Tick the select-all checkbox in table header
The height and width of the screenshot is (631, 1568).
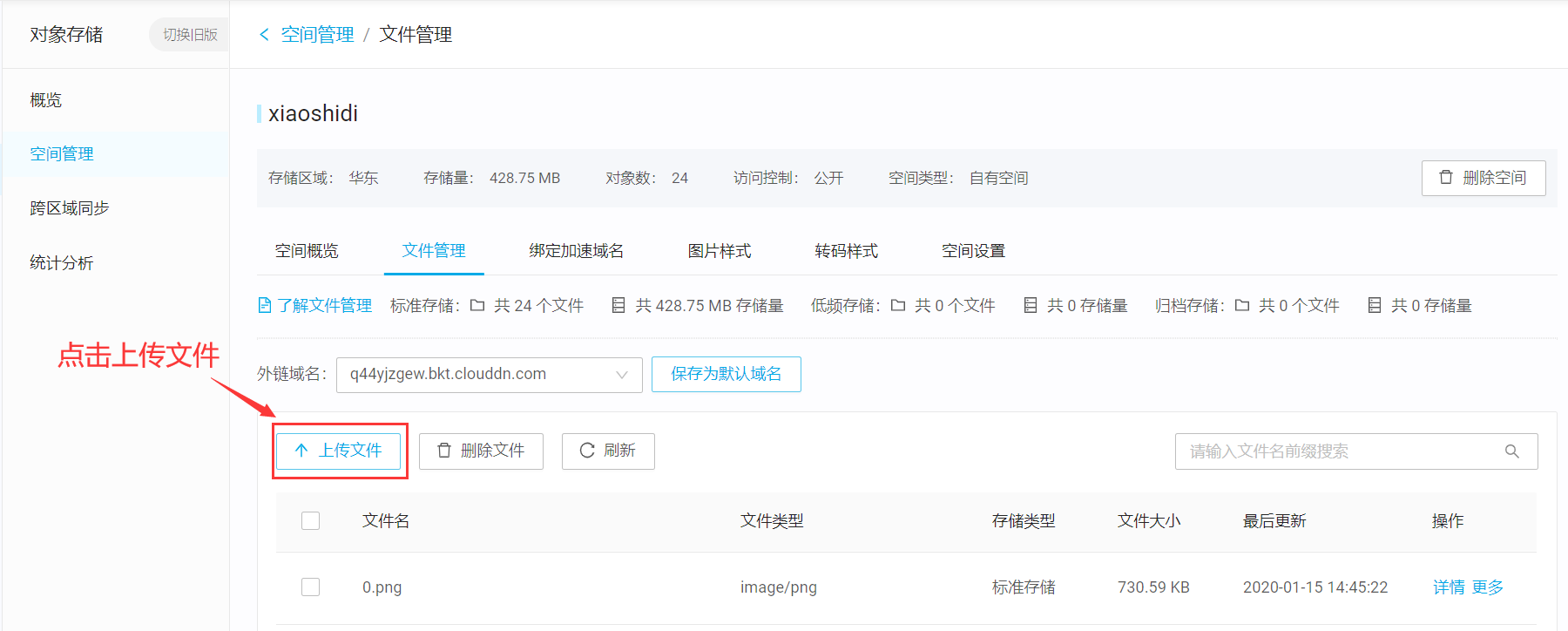pos(310,520)
